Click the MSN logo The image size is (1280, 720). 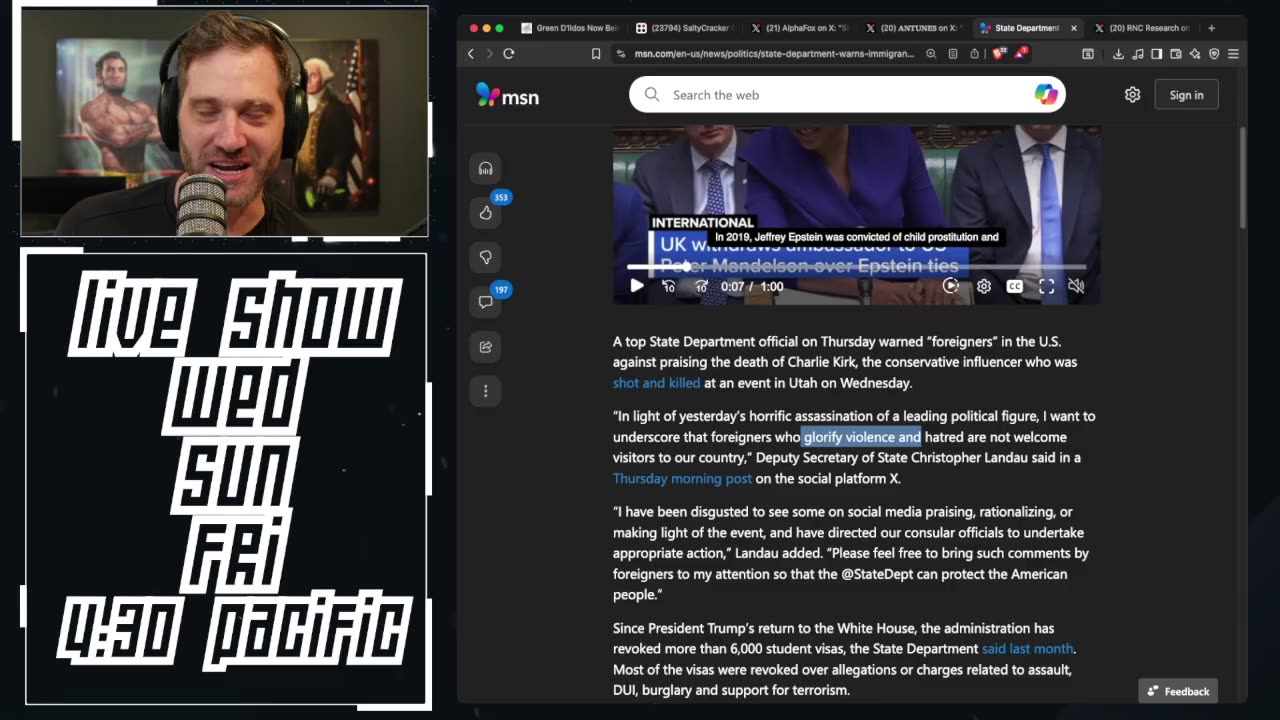tap(507, 95)
